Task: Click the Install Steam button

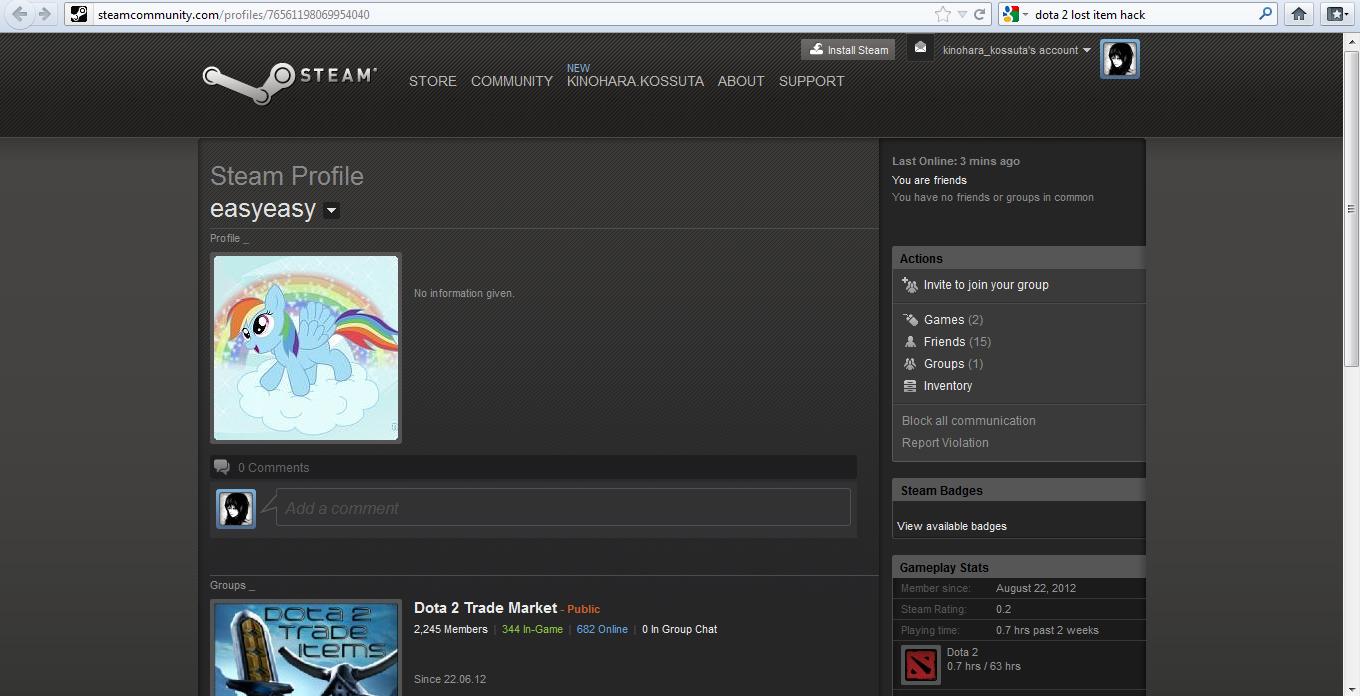Action: pos(848,49)
